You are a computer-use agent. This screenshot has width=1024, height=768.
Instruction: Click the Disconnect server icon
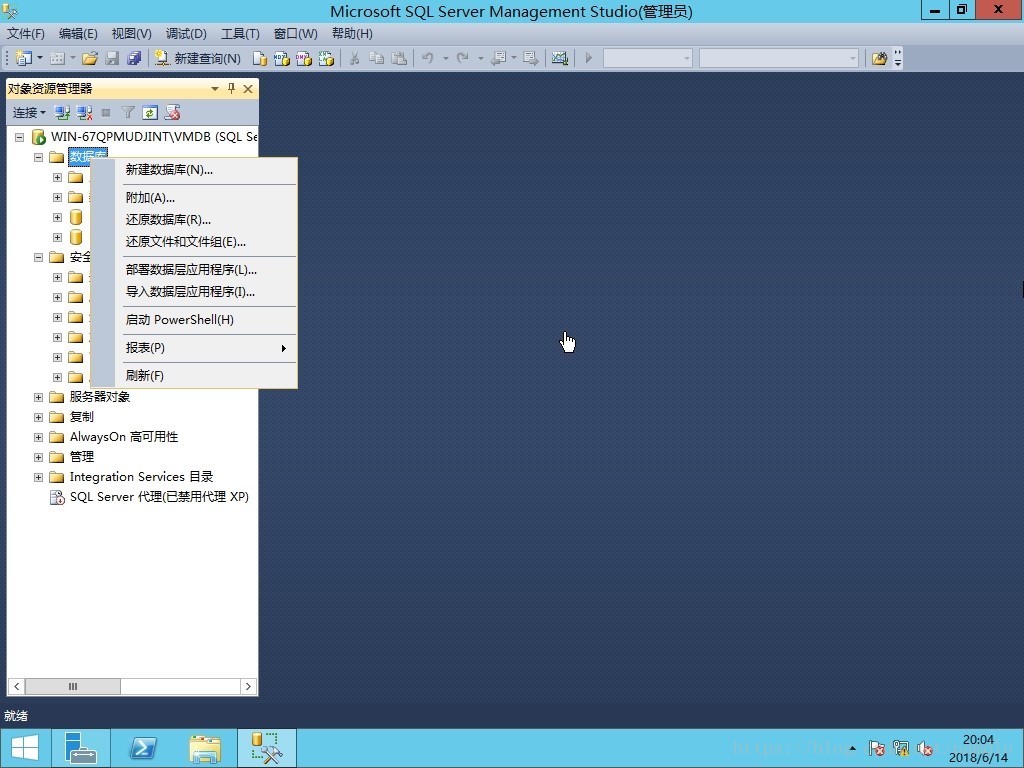click(84, 112)
